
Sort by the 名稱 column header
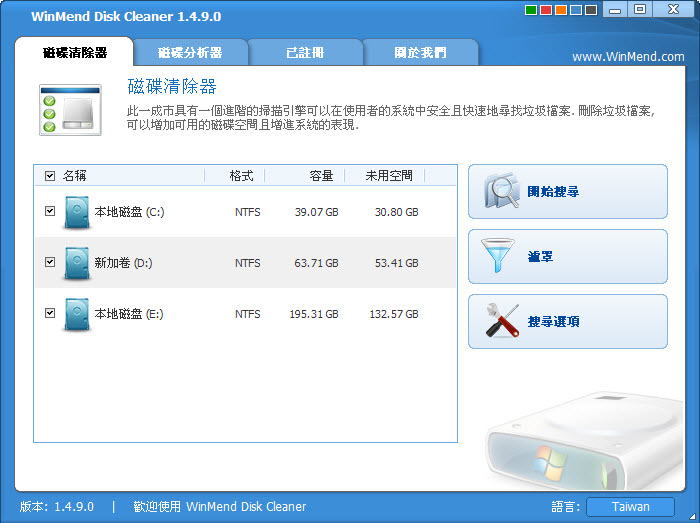[x=75, y=176]
